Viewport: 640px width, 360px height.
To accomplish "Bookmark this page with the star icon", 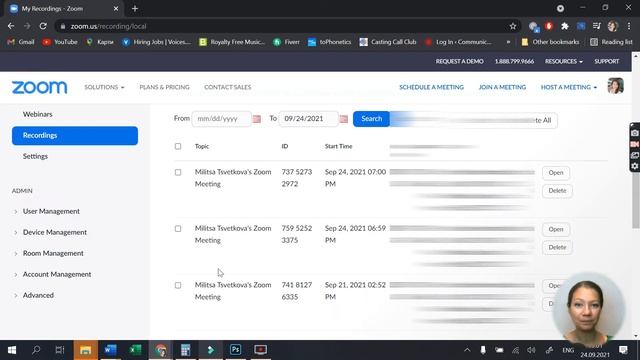I will (513, 26).
